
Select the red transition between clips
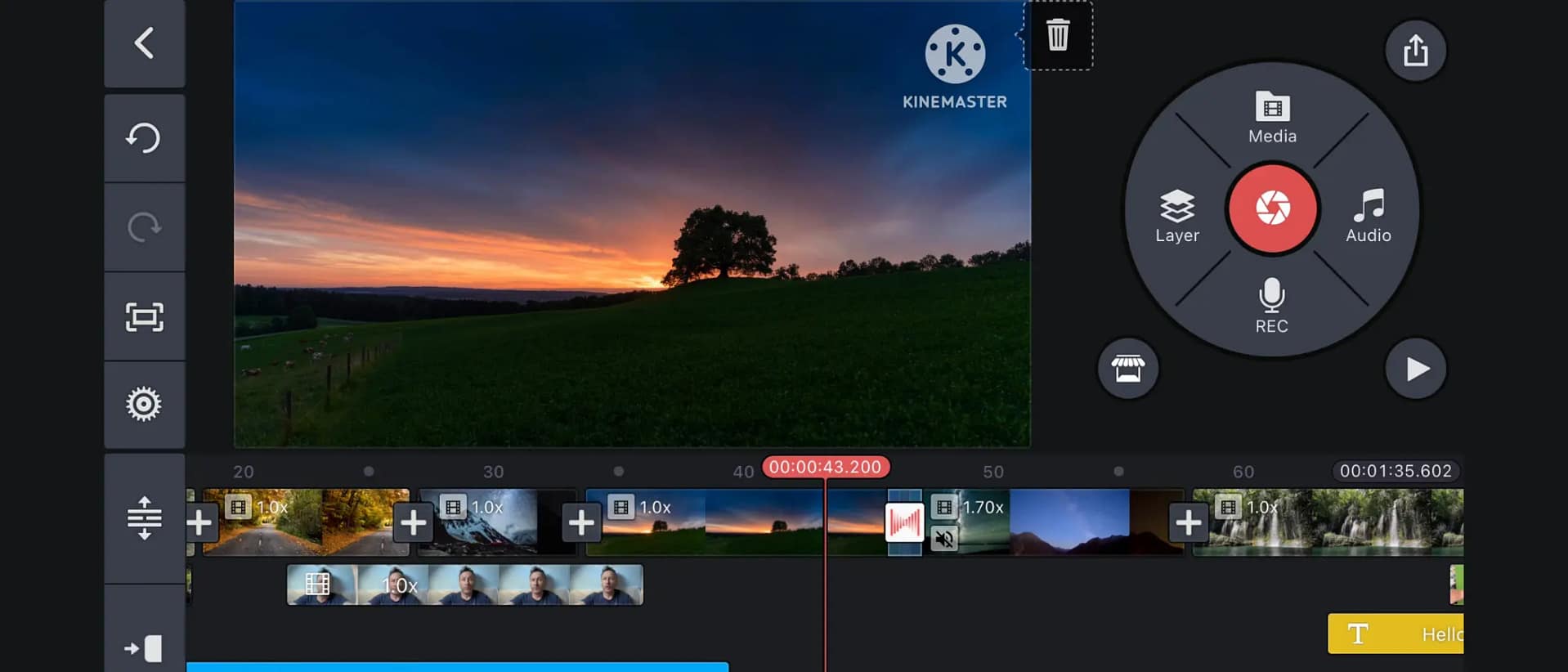coord(904,522)
